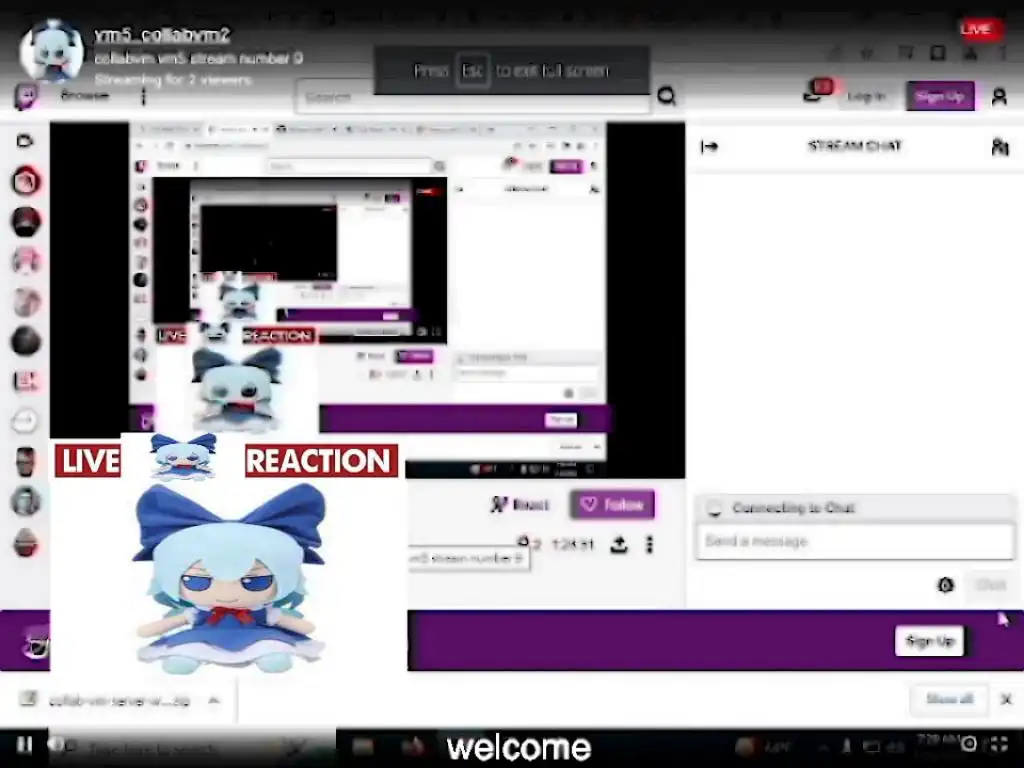
Task: Click the volume speaker icon in player
Action: click(56, 744)
